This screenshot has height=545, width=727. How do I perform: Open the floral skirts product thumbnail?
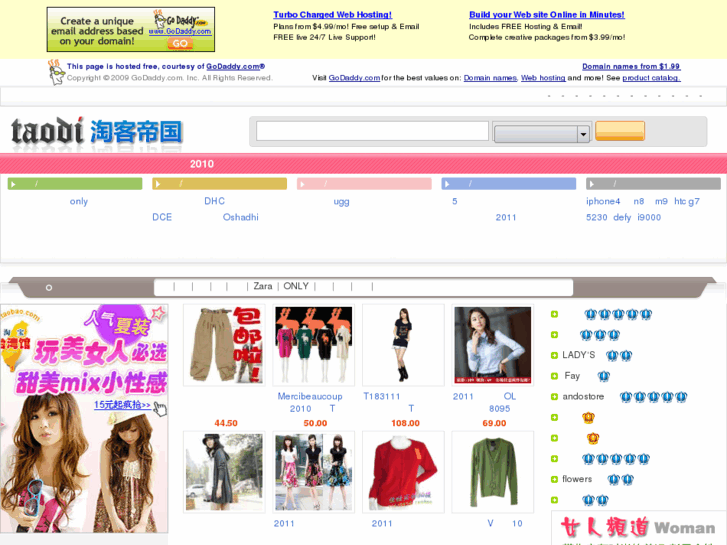[x=313, y=472]
